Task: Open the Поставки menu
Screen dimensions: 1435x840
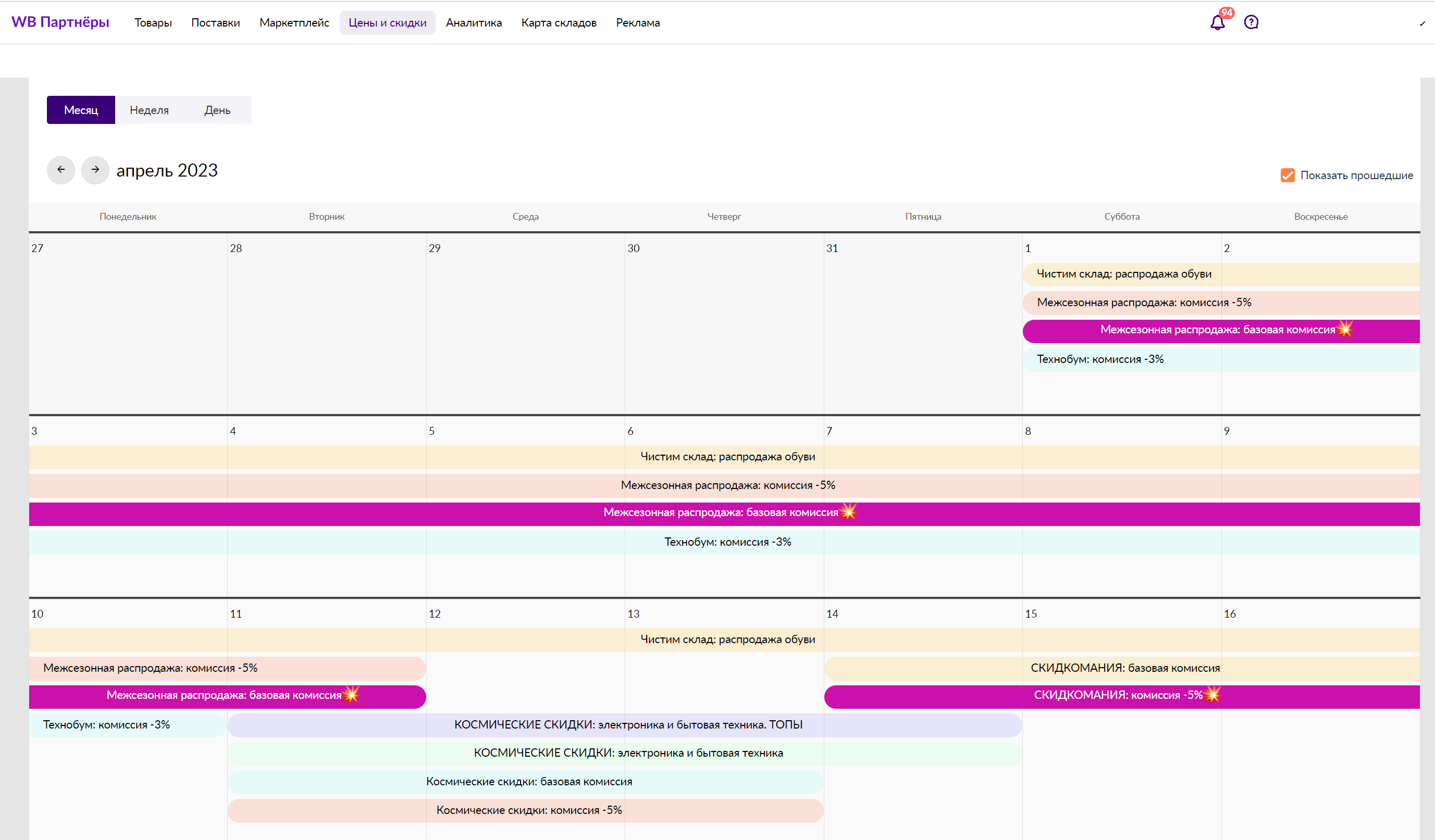Action: click(x=215, y=23)
